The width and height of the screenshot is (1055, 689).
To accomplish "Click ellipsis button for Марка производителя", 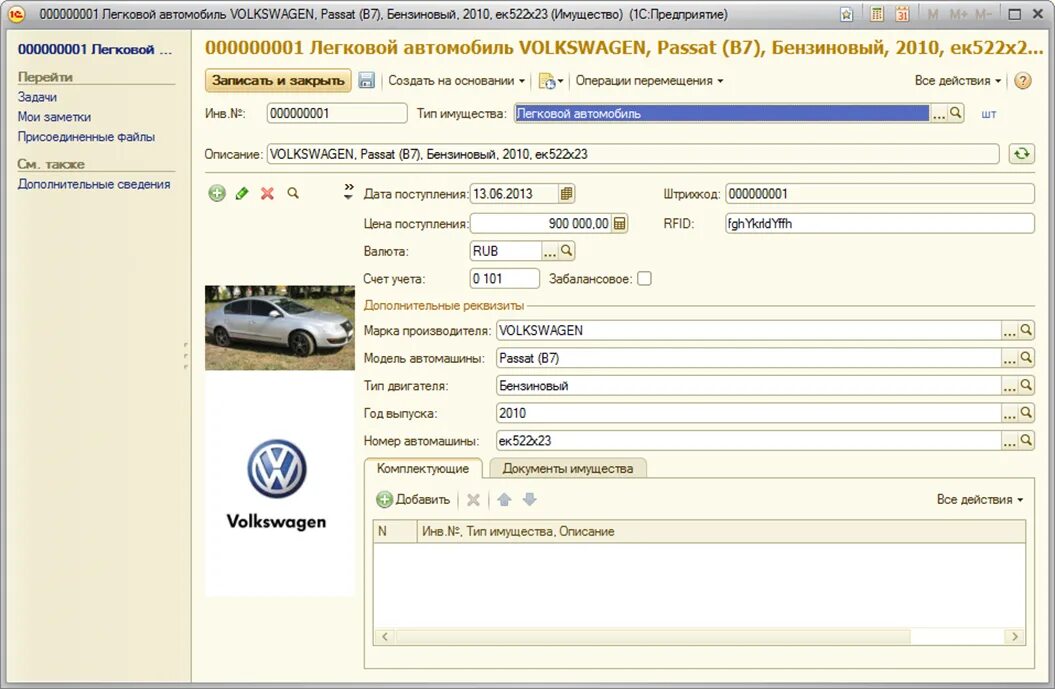I will pyautogui.click(x=1009, y=330).
